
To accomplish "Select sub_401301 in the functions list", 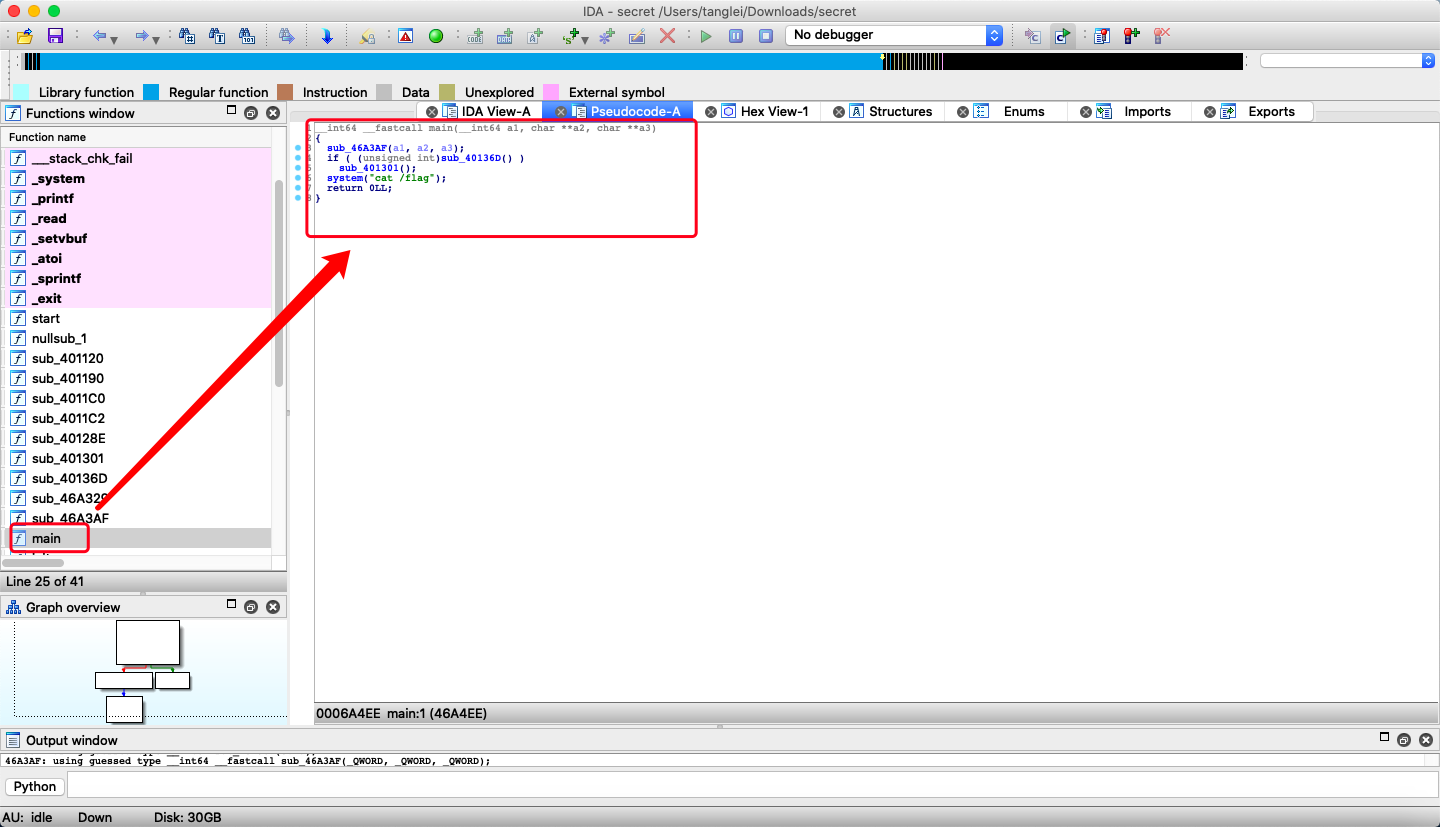I will (x=139, y=458).
